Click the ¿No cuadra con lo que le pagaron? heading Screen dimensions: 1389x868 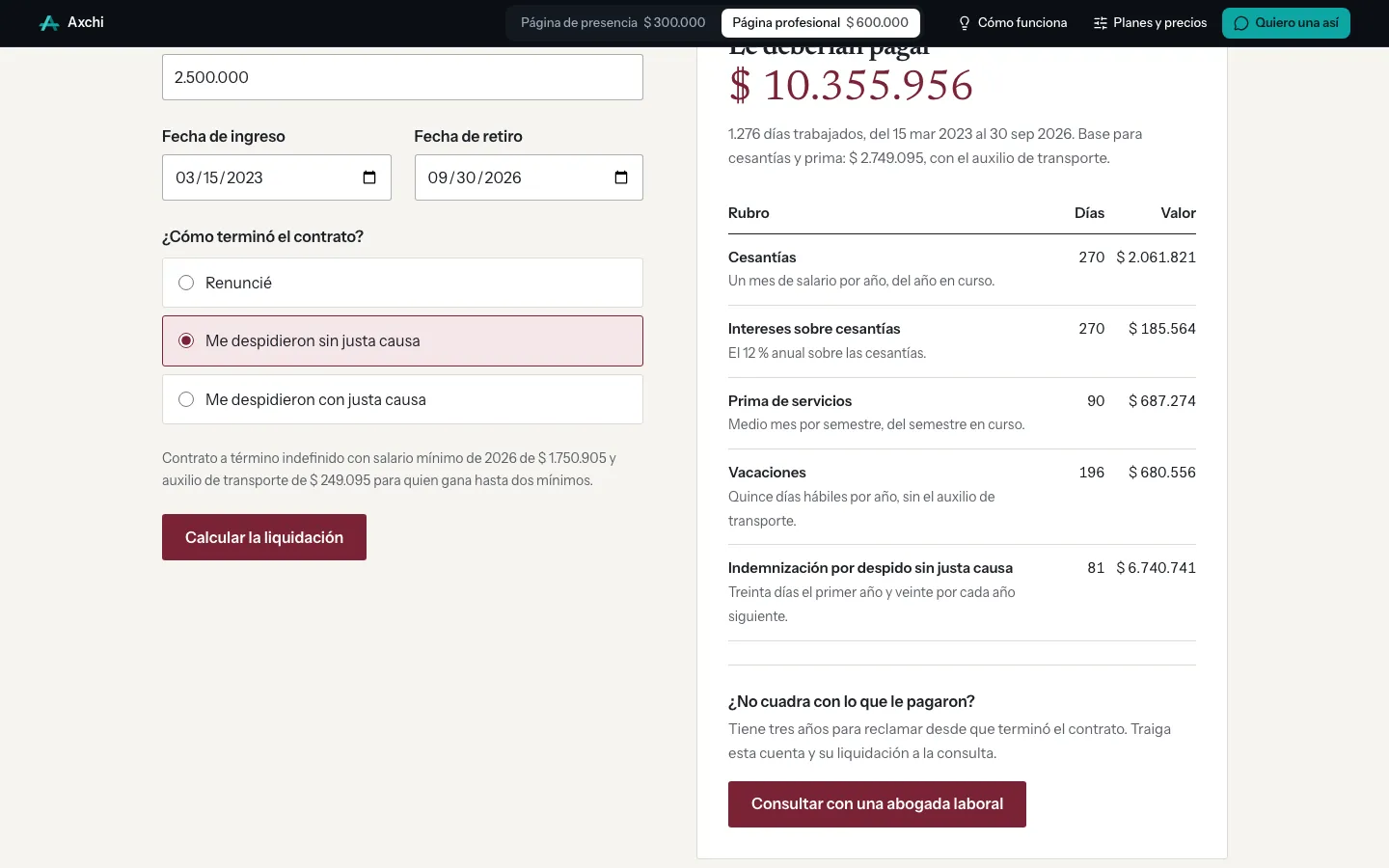point(852,701)
